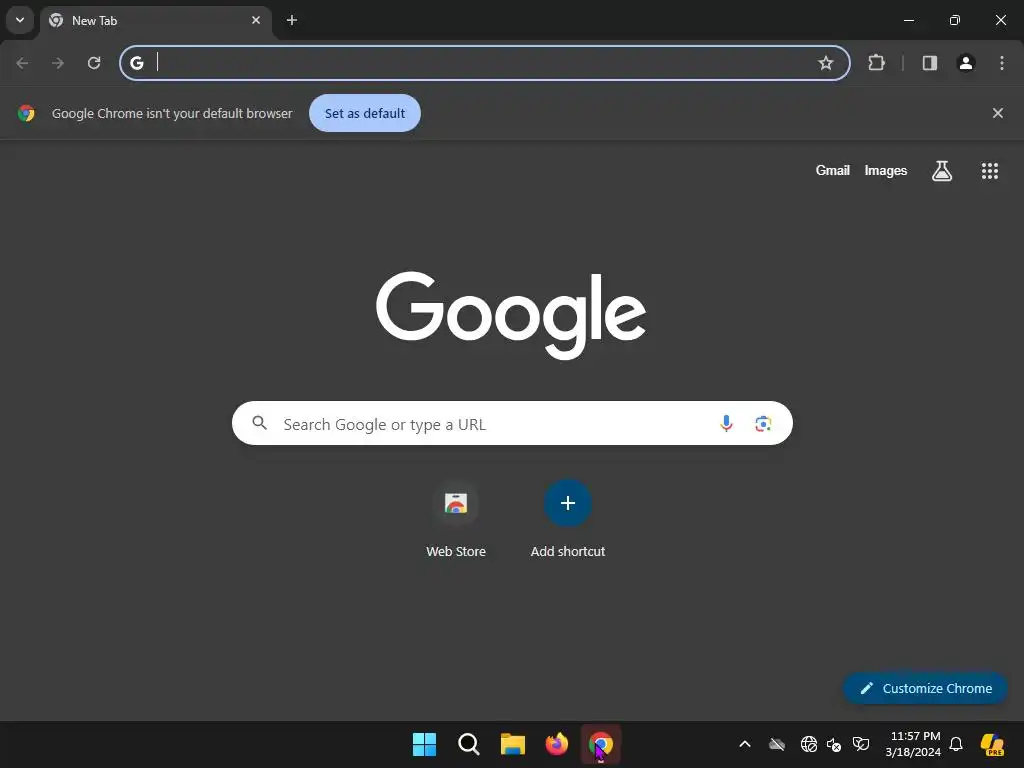Click the muted volume tray icon
The width and height of the screenshot is (1024, 768).
tap(834, 744)
